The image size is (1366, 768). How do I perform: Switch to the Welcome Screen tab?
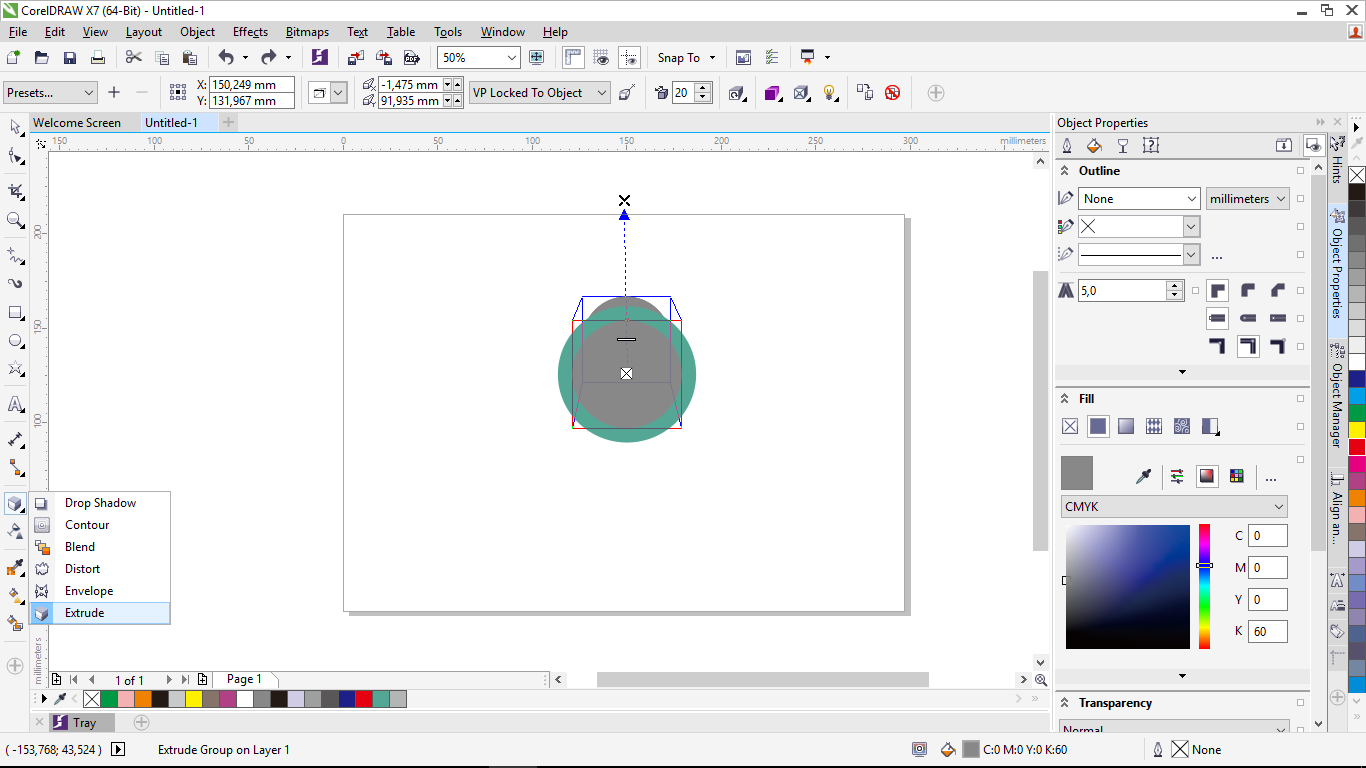(78, 122)
